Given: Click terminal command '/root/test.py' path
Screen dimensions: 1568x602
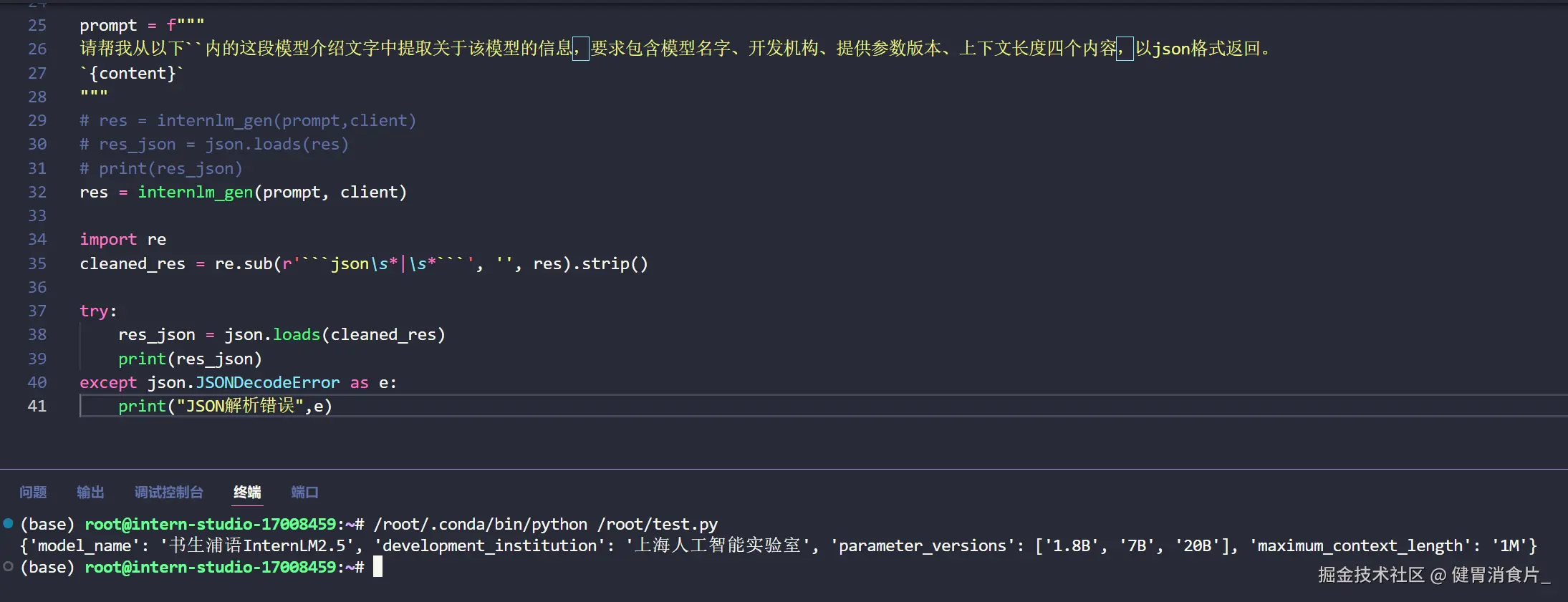Looking at the screenshot, I should coord(658,524).
